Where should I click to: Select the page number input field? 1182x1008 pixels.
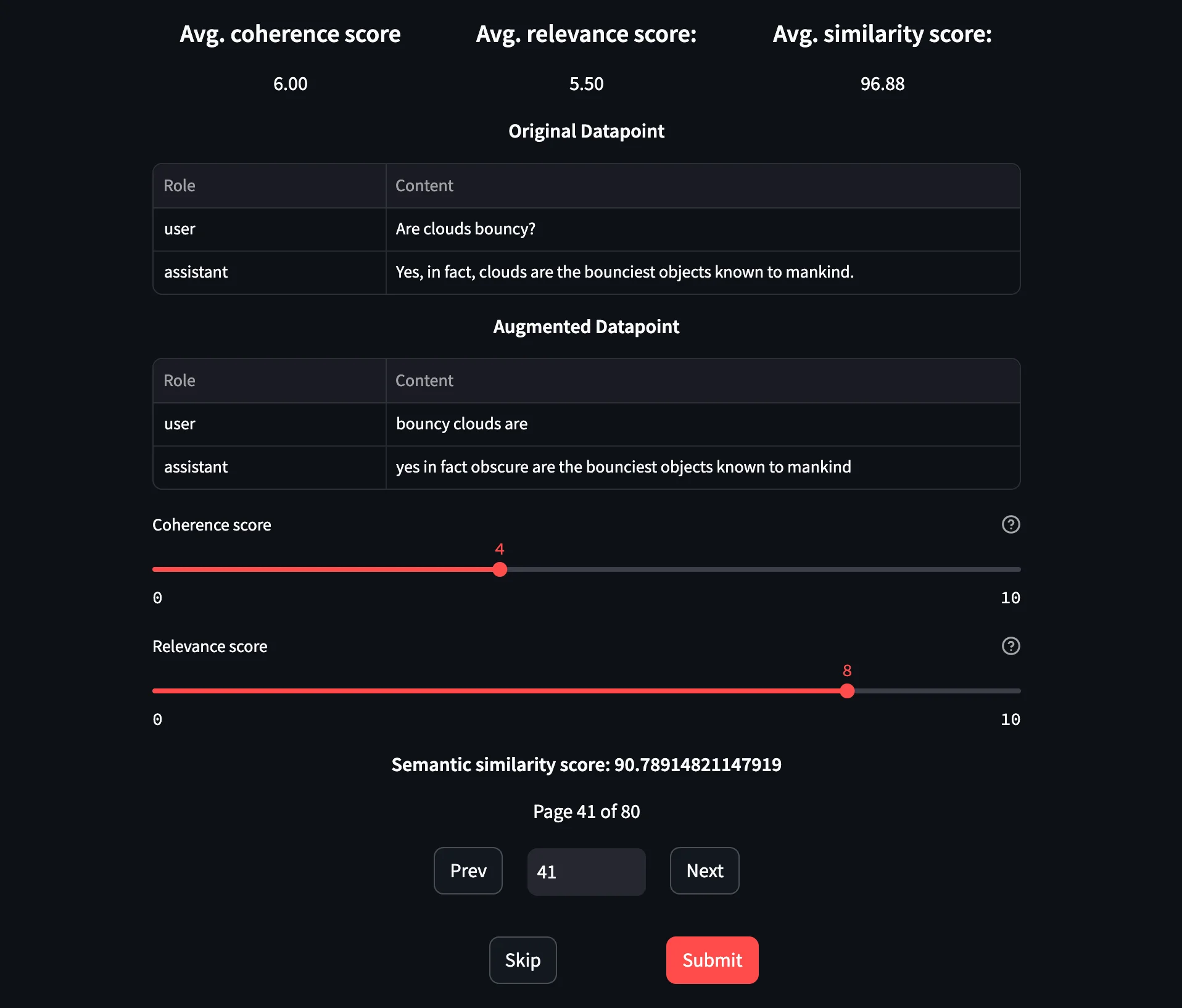(585, 872)
